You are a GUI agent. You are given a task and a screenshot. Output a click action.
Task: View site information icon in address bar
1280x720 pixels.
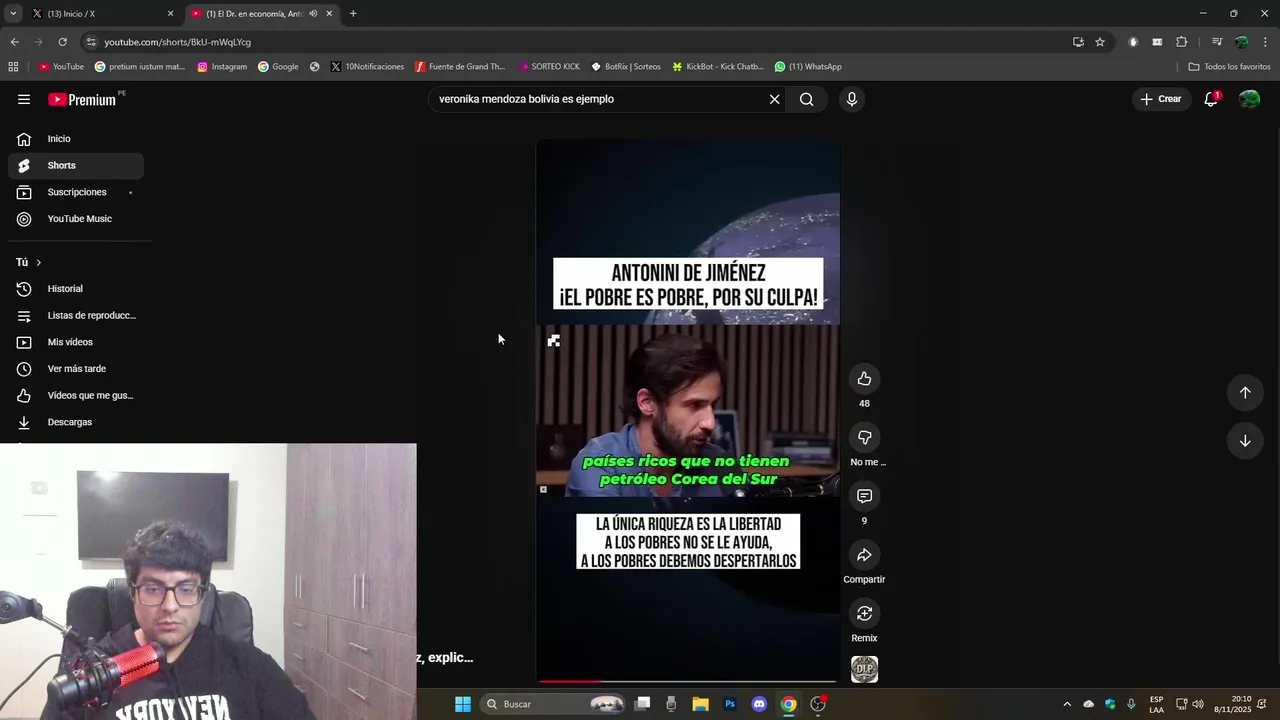click(x=91, y=42)
